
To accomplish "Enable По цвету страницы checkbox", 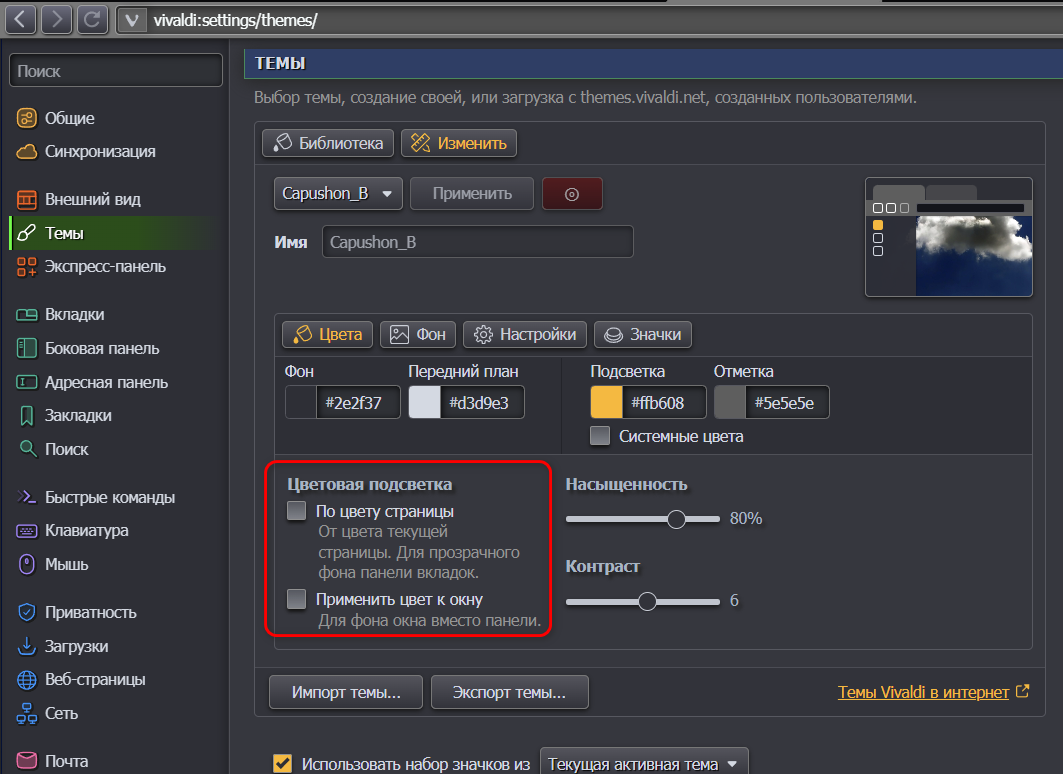I will (x=296, y=510).
